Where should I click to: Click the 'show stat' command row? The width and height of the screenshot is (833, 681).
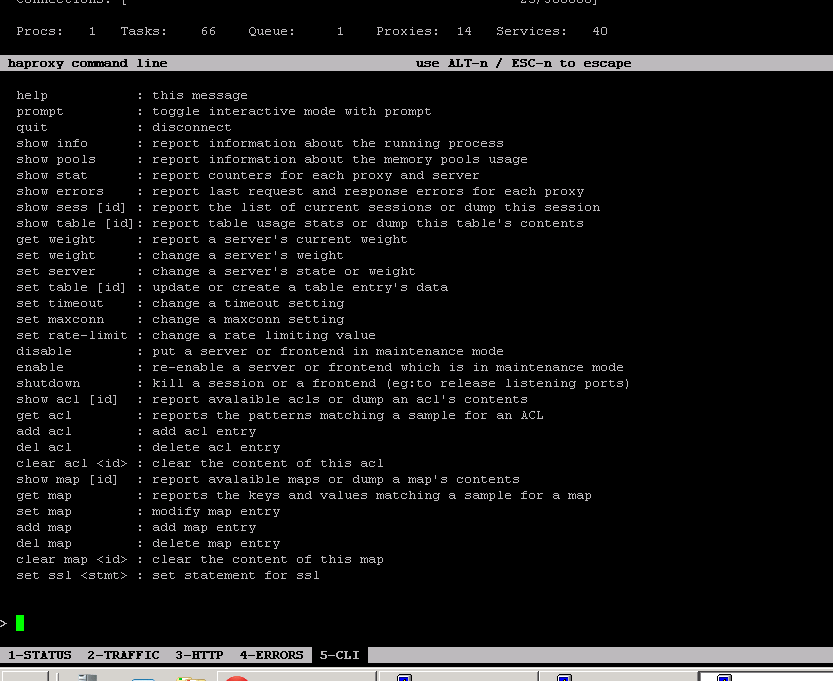click(x=248, y=175)
